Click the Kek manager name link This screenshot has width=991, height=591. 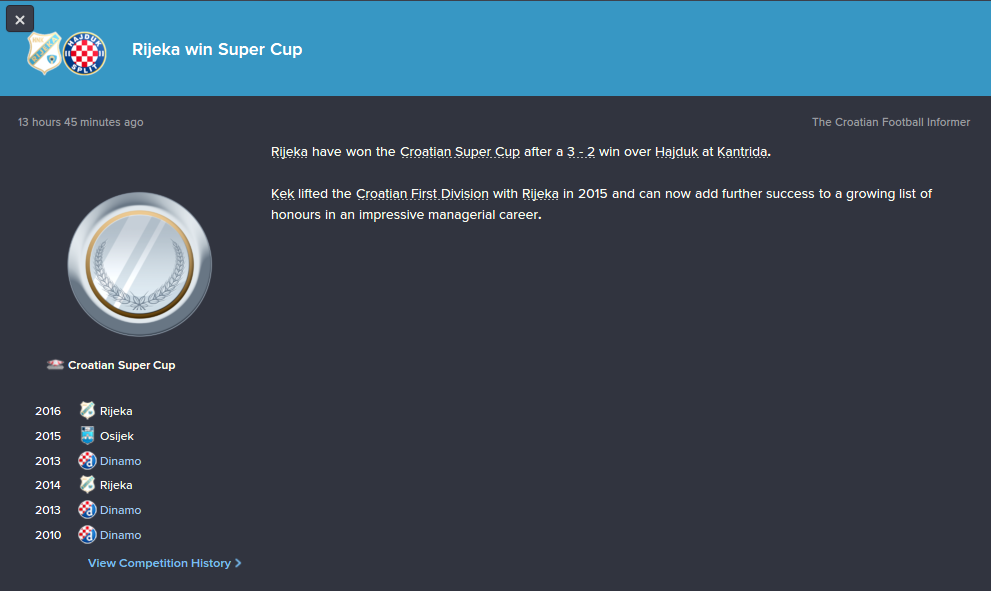click(x=282, y=193)
